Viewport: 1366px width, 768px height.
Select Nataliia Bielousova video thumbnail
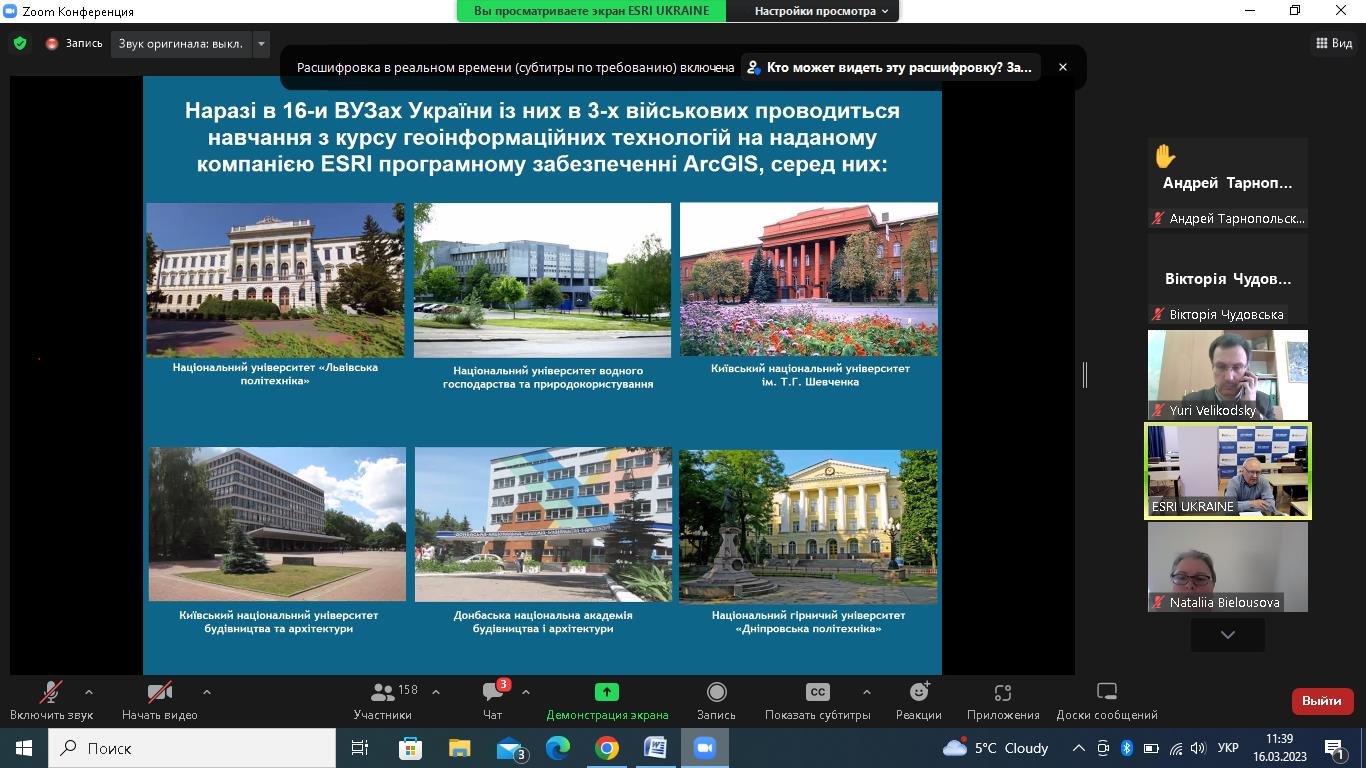(x=1228, y=567)
